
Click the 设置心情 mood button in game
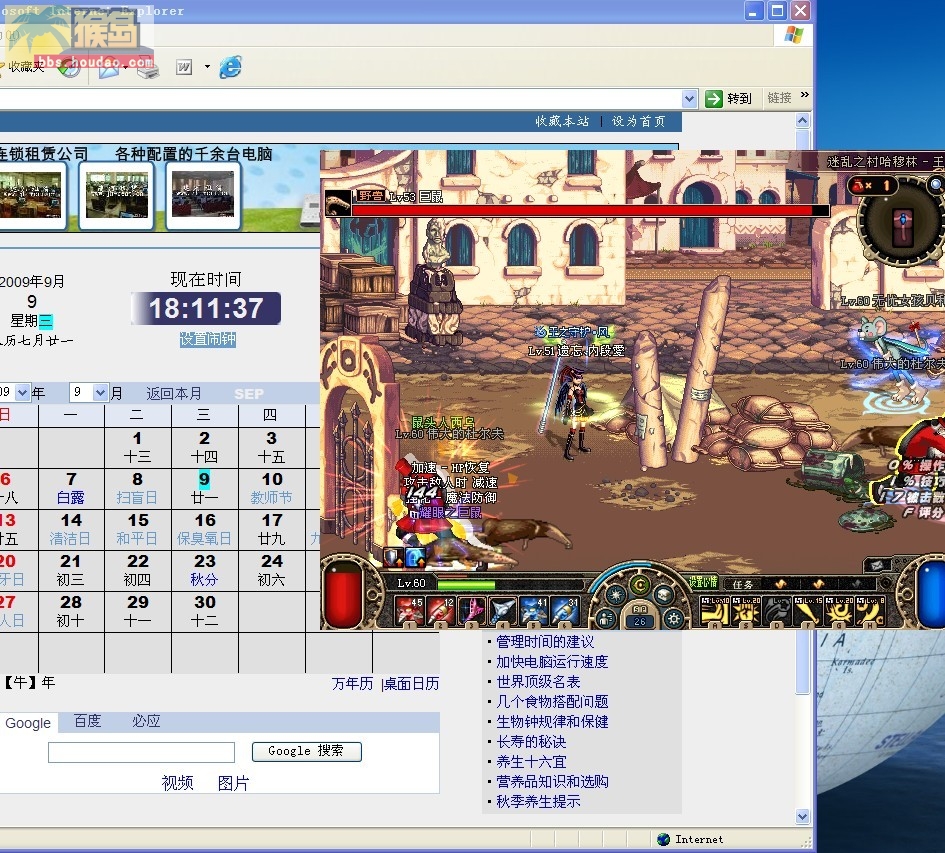tap(703, 582)
